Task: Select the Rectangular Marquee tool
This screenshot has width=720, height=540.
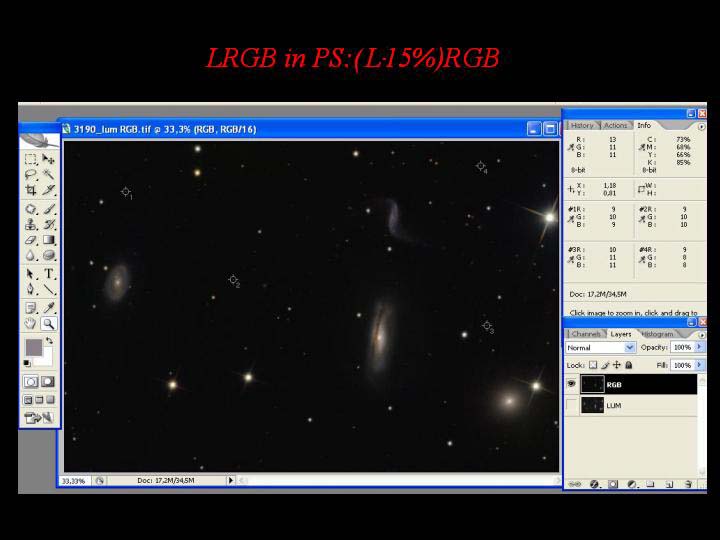Action: tap(31, 159)
